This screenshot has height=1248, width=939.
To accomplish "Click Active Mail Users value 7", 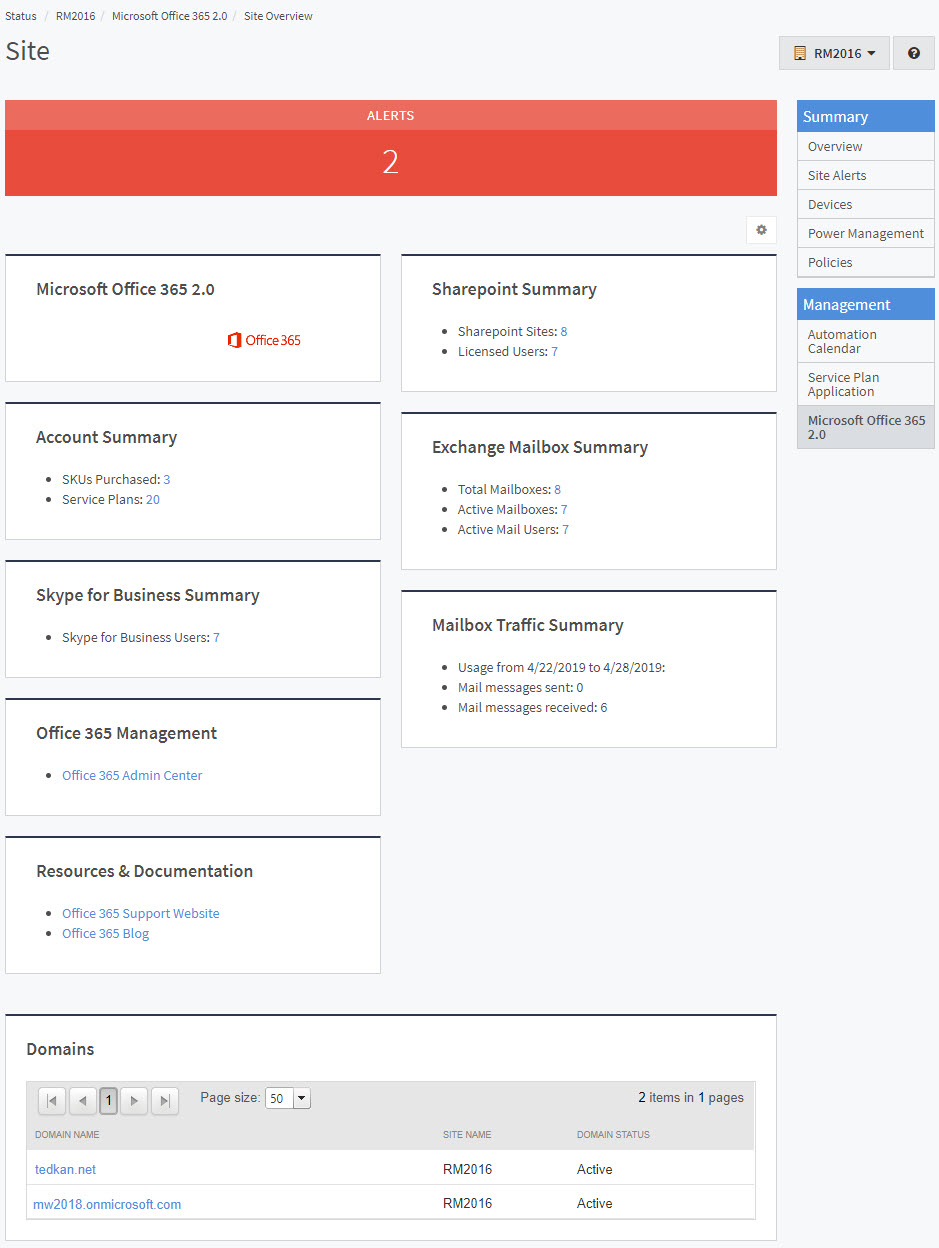I will (x=566, y=529).
